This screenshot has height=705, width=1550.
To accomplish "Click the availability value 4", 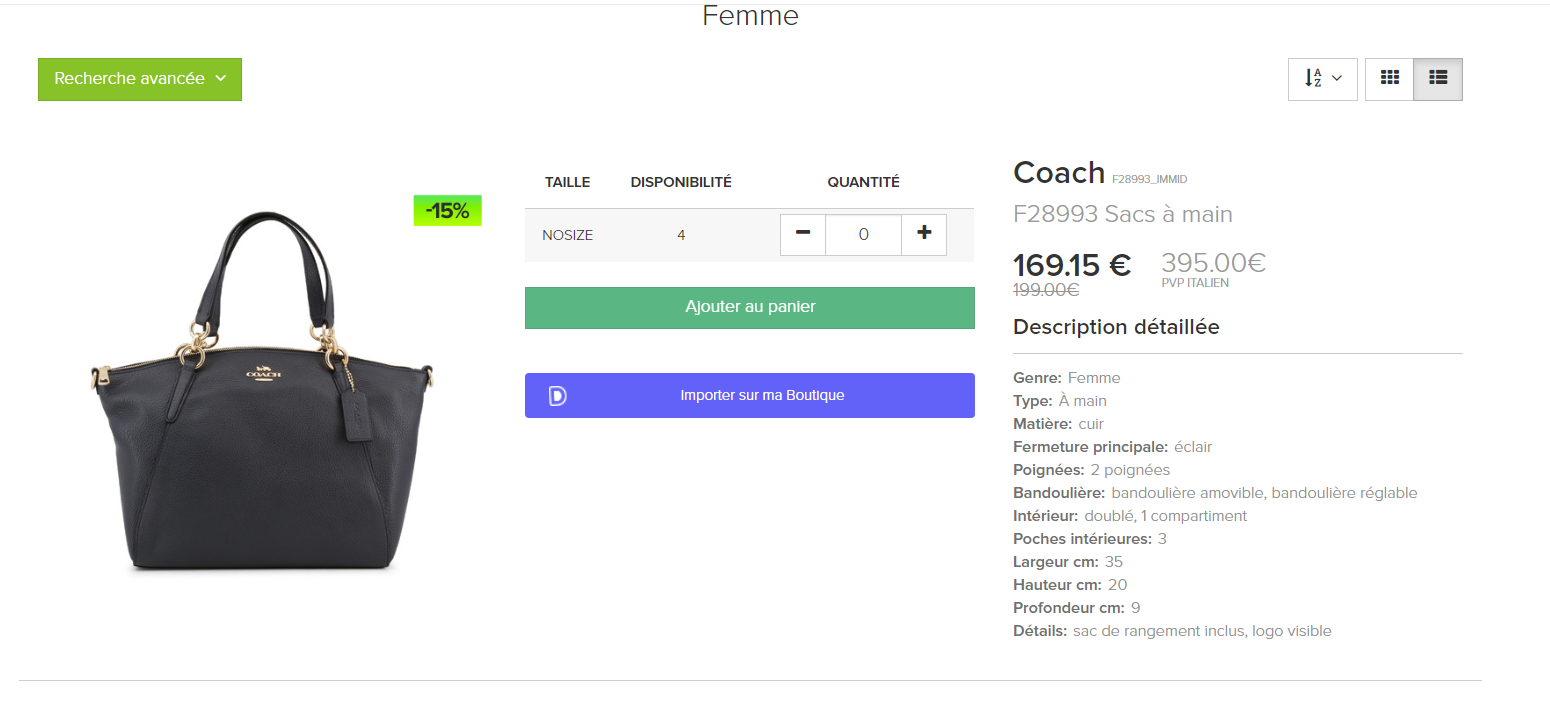I will coord(681,236).
